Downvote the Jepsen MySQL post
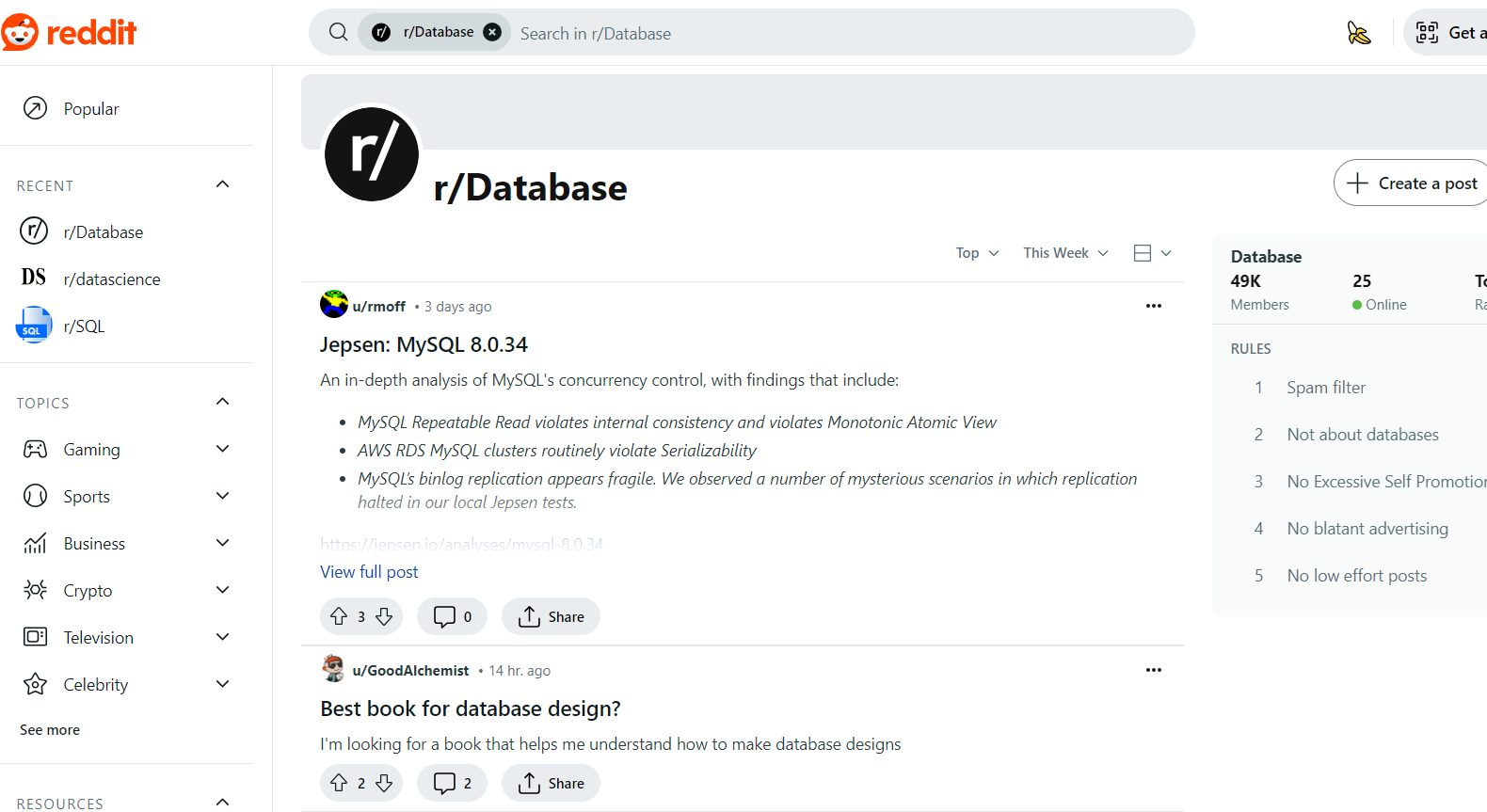This screenshot has height=812, width=1487. pos(384,616)
